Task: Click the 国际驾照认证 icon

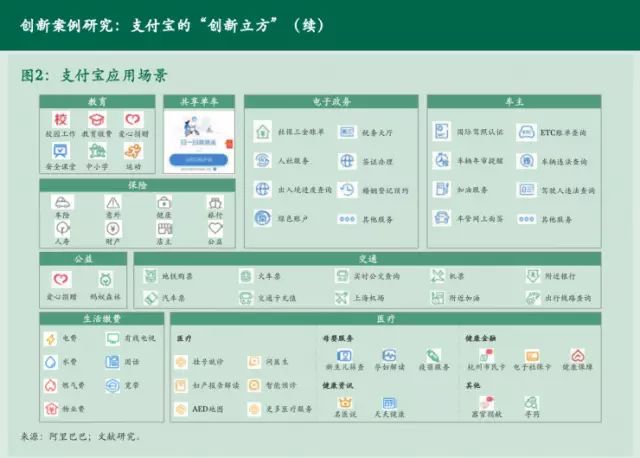Action: (442, 131)
